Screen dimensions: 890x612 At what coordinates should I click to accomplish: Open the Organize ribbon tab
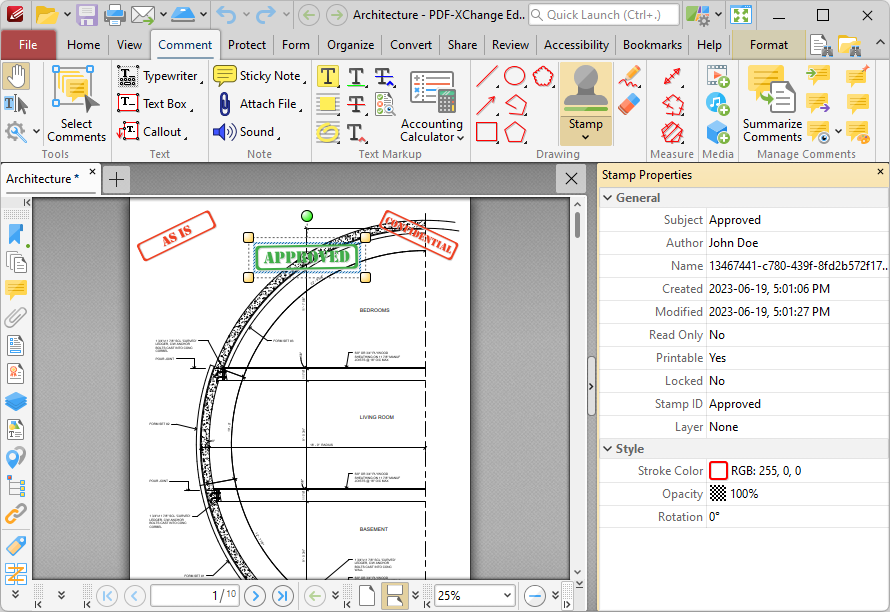(351, 45)
